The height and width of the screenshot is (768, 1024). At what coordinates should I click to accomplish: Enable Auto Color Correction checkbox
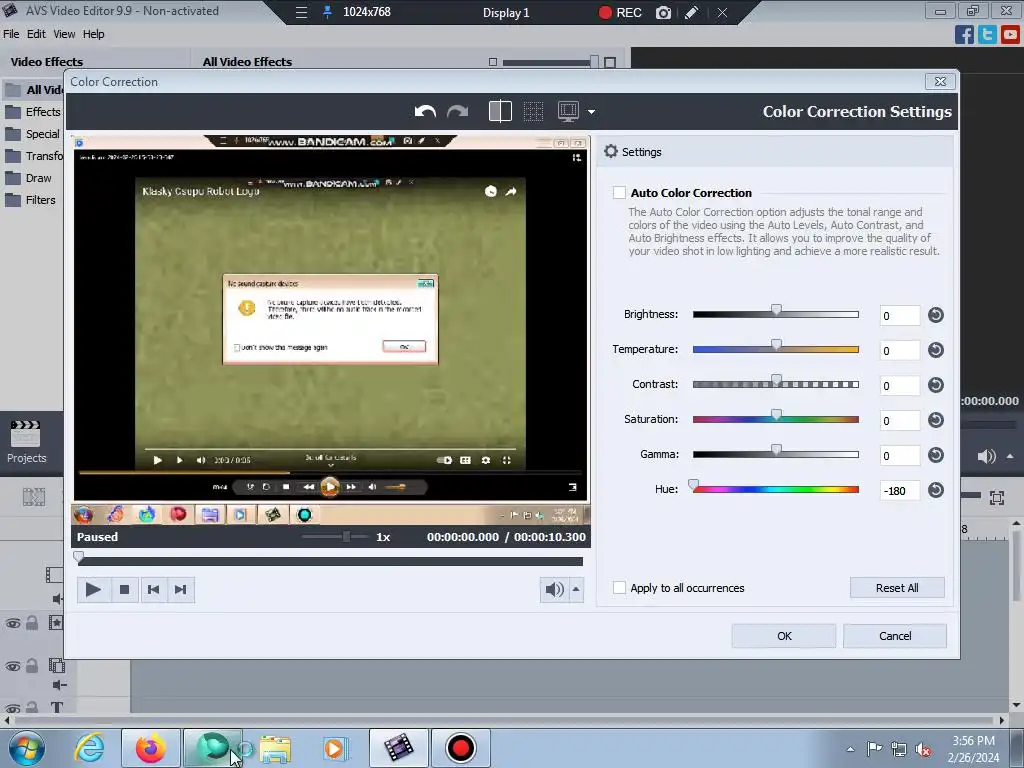pyautogui.click(x=619, y=193)
